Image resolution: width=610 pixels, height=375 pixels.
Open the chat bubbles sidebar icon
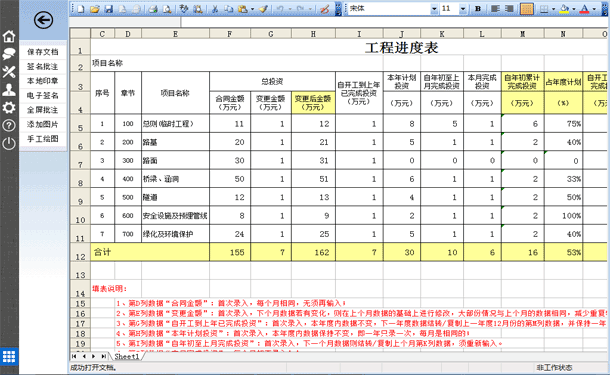click(9, 54)
